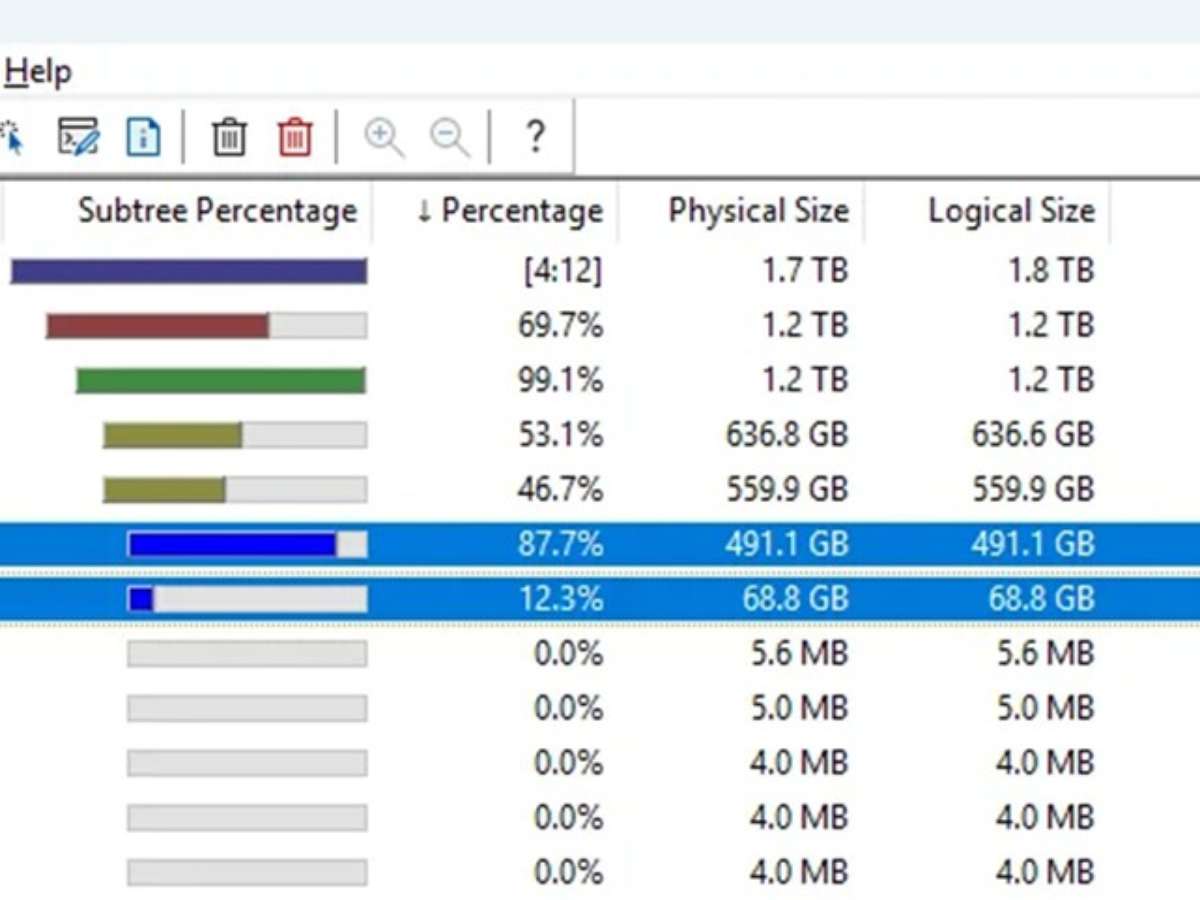
Task: Select the row with 636.8 GB physical size
Action: pyautogui.click(x=786, y=435)
